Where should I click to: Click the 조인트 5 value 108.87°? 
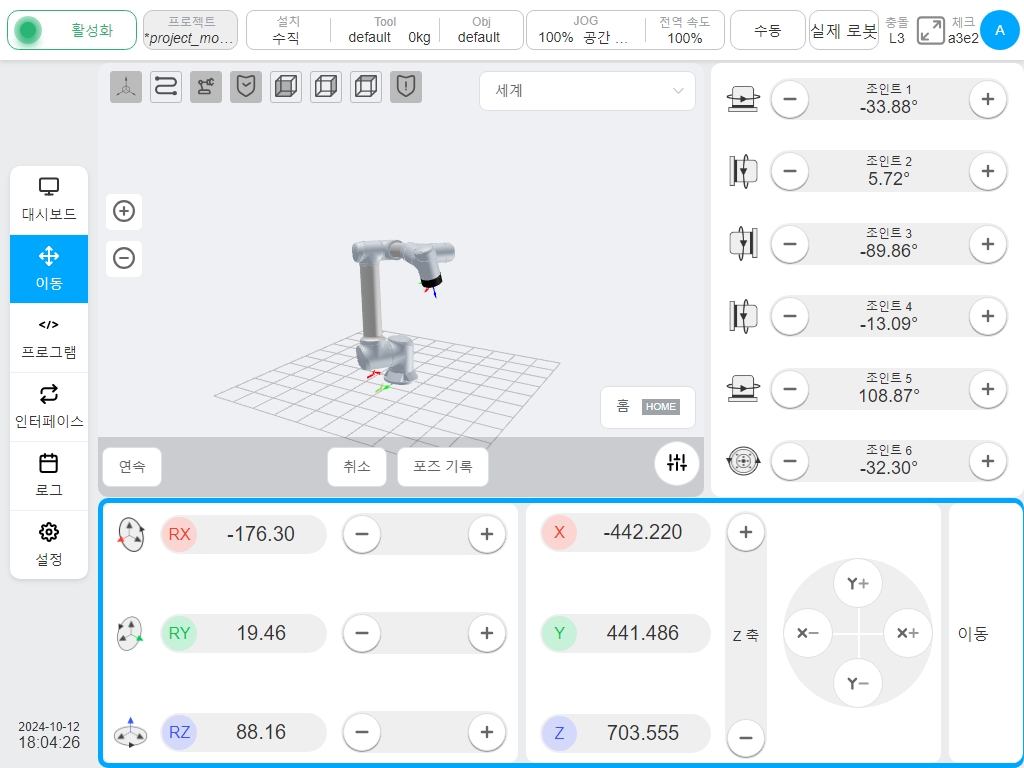tap(888, 396)
